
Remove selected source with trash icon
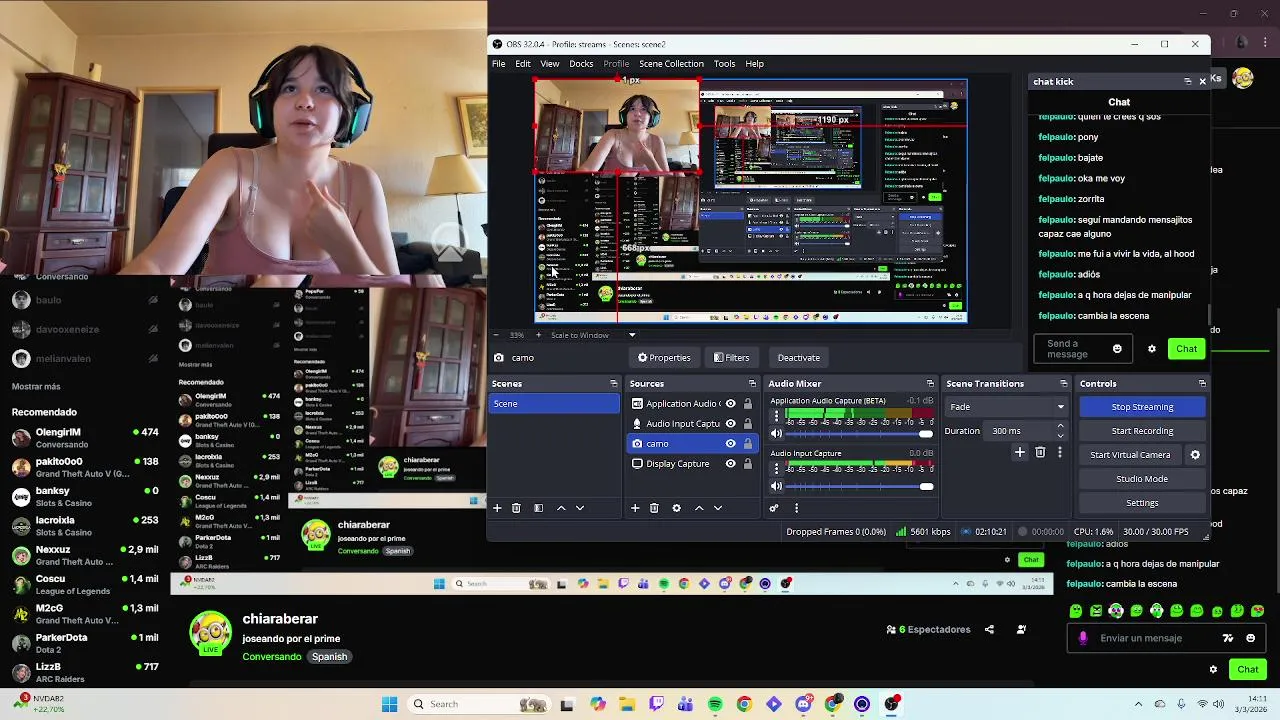654,508
